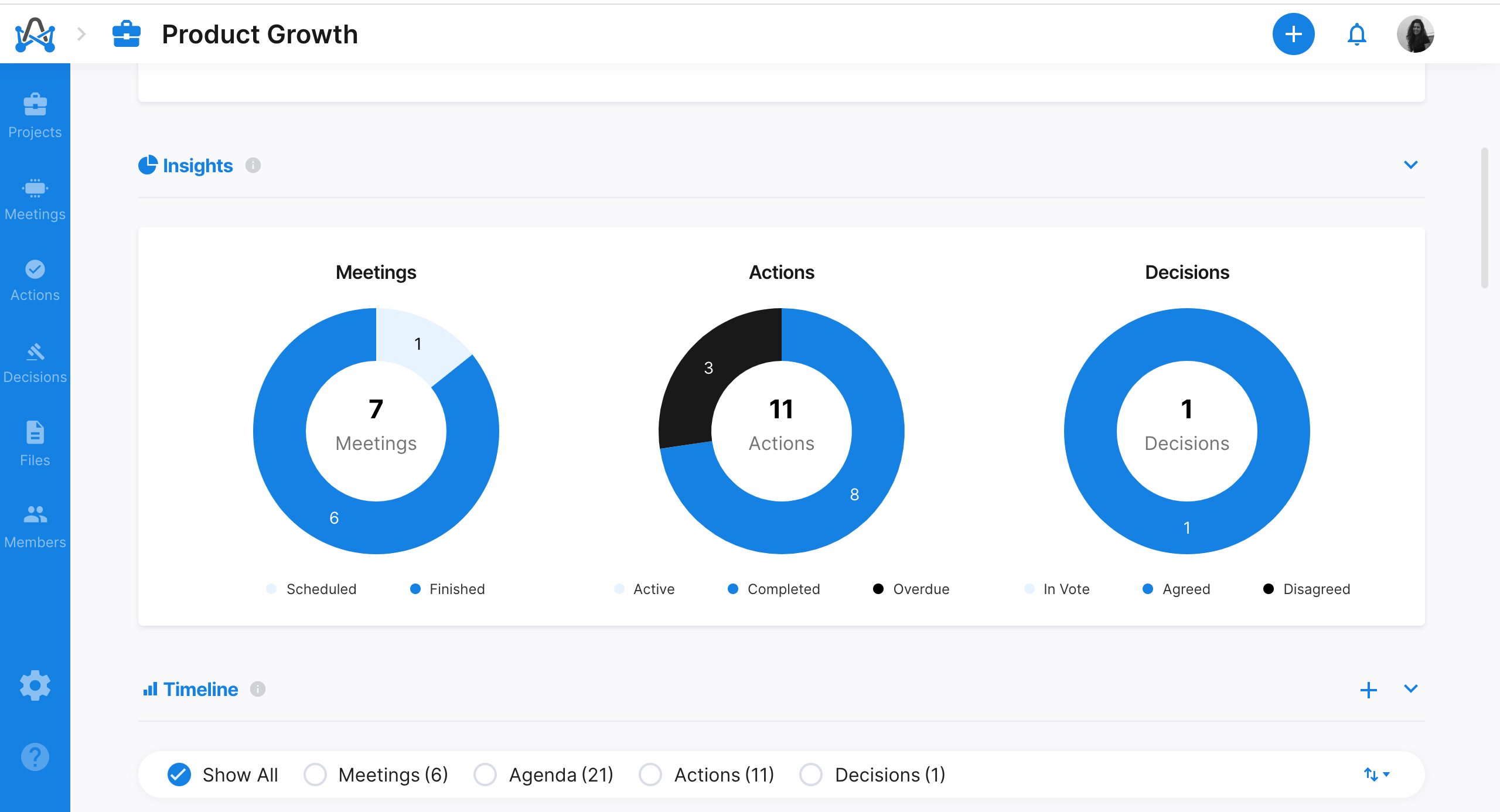
Task: Open the help question mark icon
Action: tap(35, 756)
